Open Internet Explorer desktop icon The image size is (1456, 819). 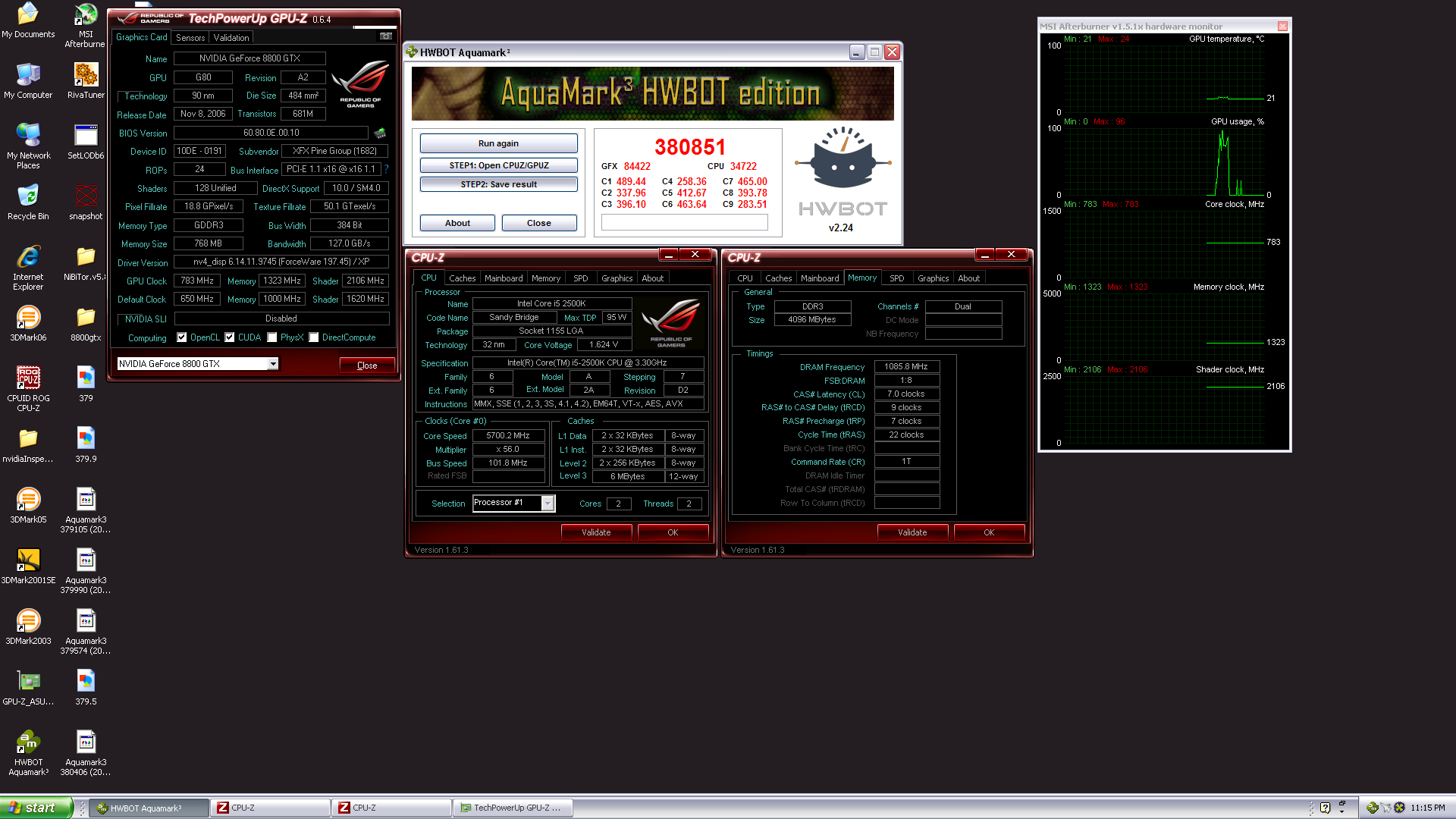tap(28, 268)
